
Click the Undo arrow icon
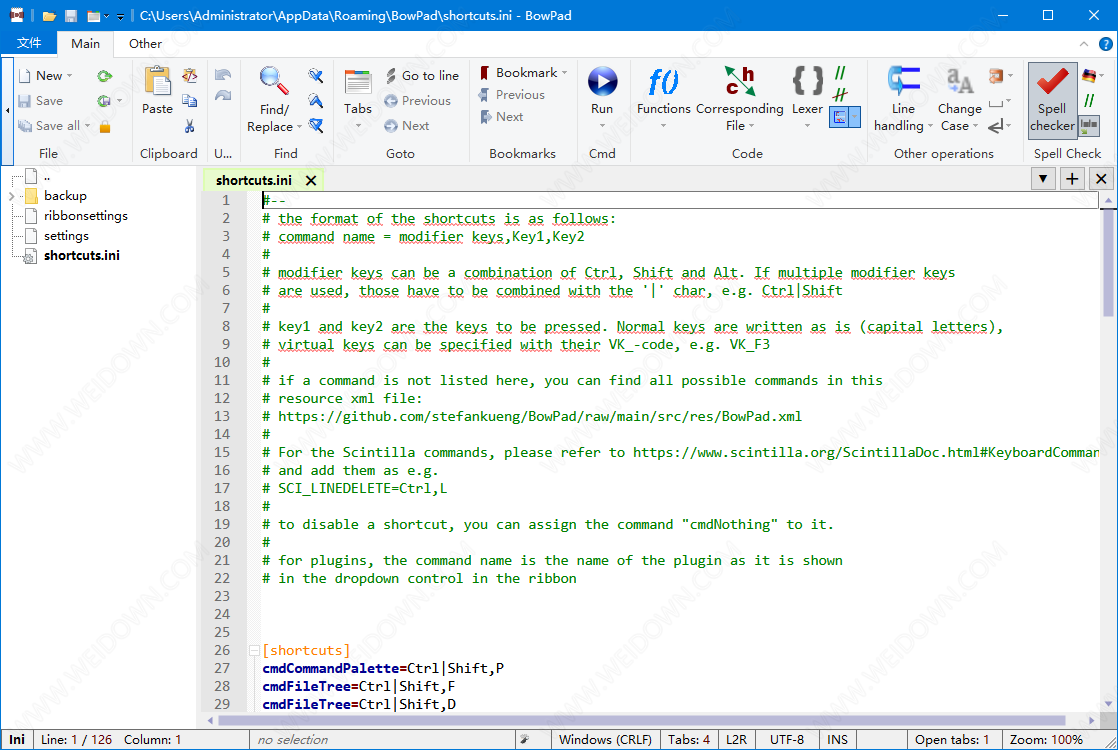coord(223,74)
